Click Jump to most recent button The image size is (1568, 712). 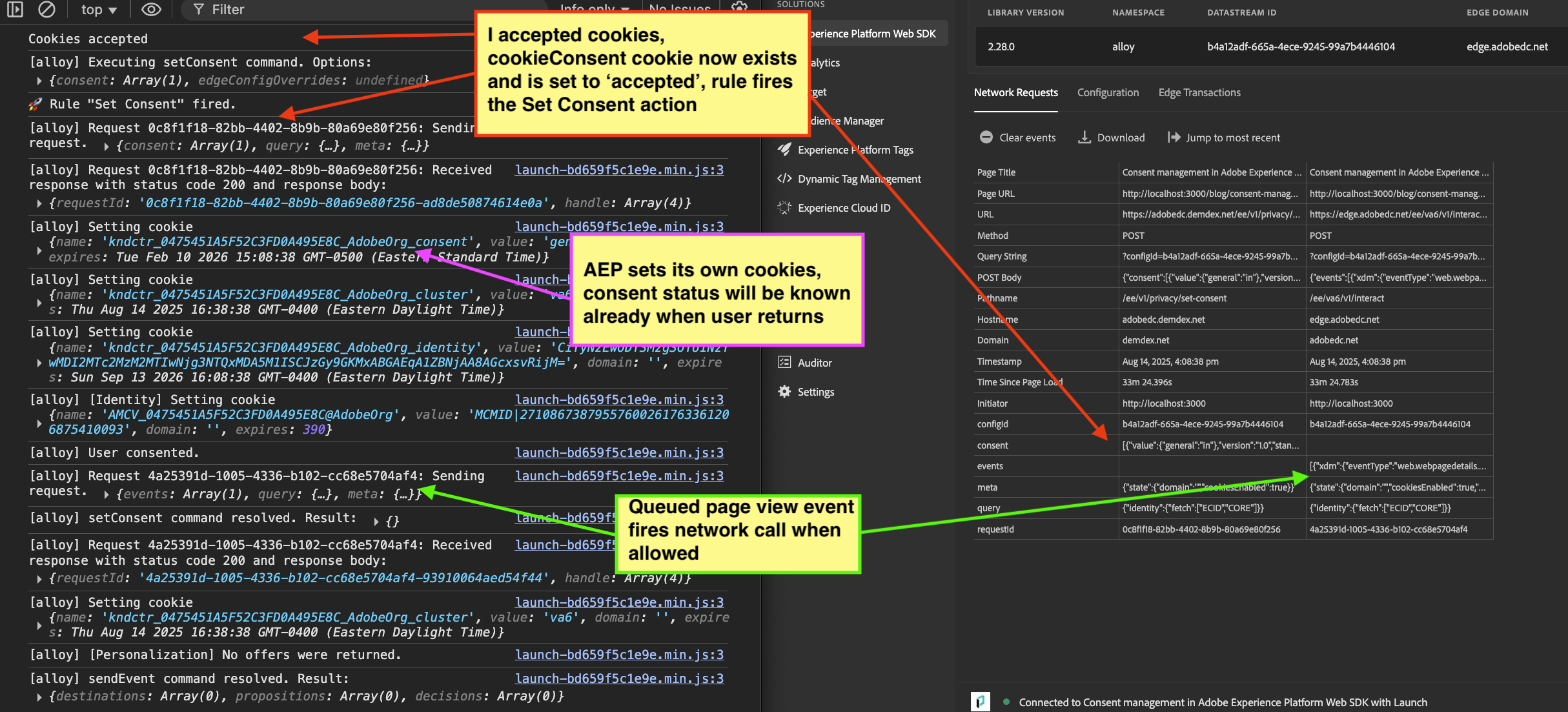tap(1223, 137)
